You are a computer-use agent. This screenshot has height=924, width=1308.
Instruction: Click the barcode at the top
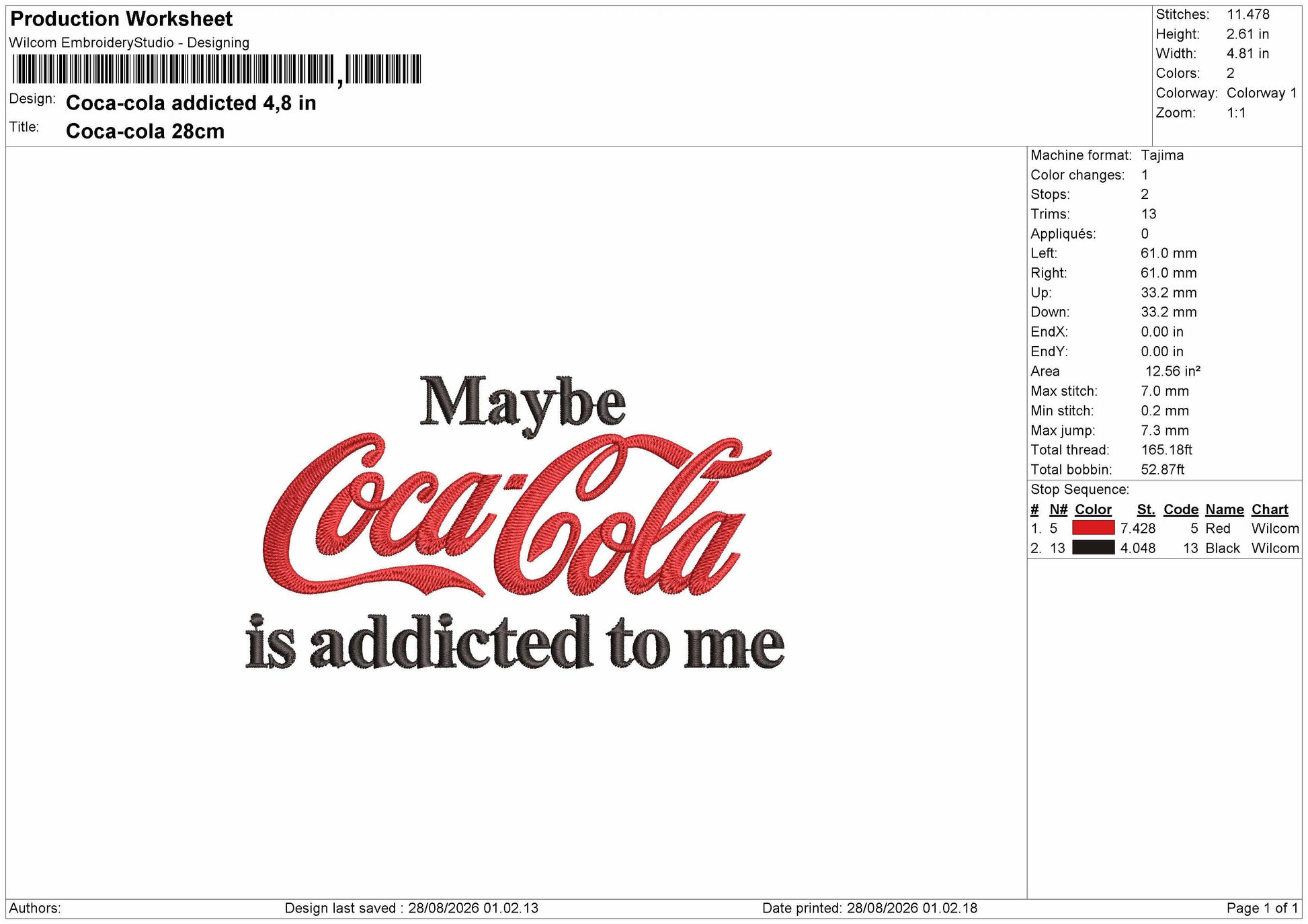216,70
